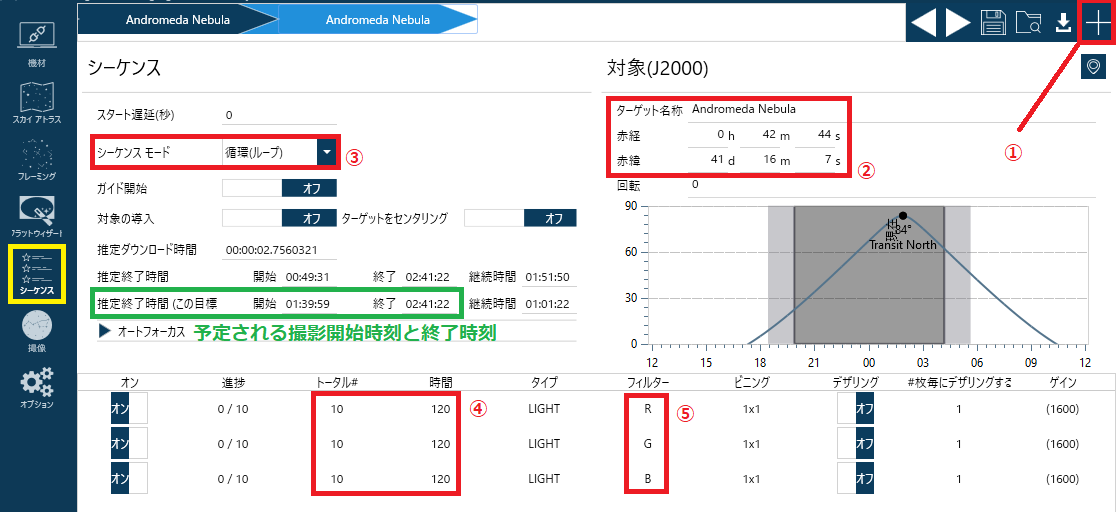The width and height of the screenshot is (1116, 512).
Task: Toggle the オン switch in the R filter row
Action: [129, 409]
